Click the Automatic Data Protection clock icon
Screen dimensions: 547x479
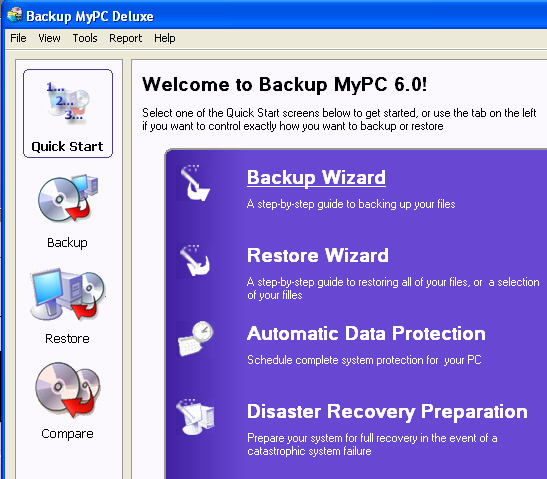pos(196,338)
